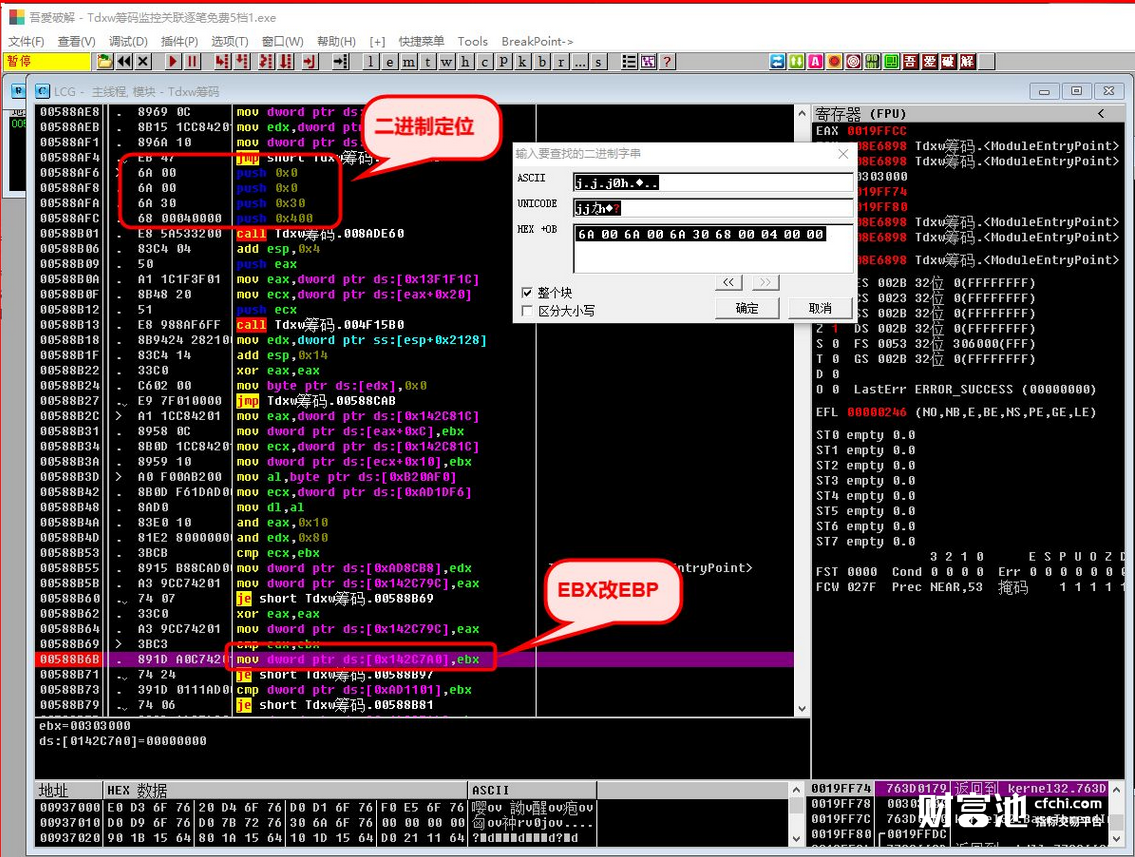The height and width of the screenshot is (857, 1135).
Task: Open Breakpoints window with 'b' button
Action: 541,62
